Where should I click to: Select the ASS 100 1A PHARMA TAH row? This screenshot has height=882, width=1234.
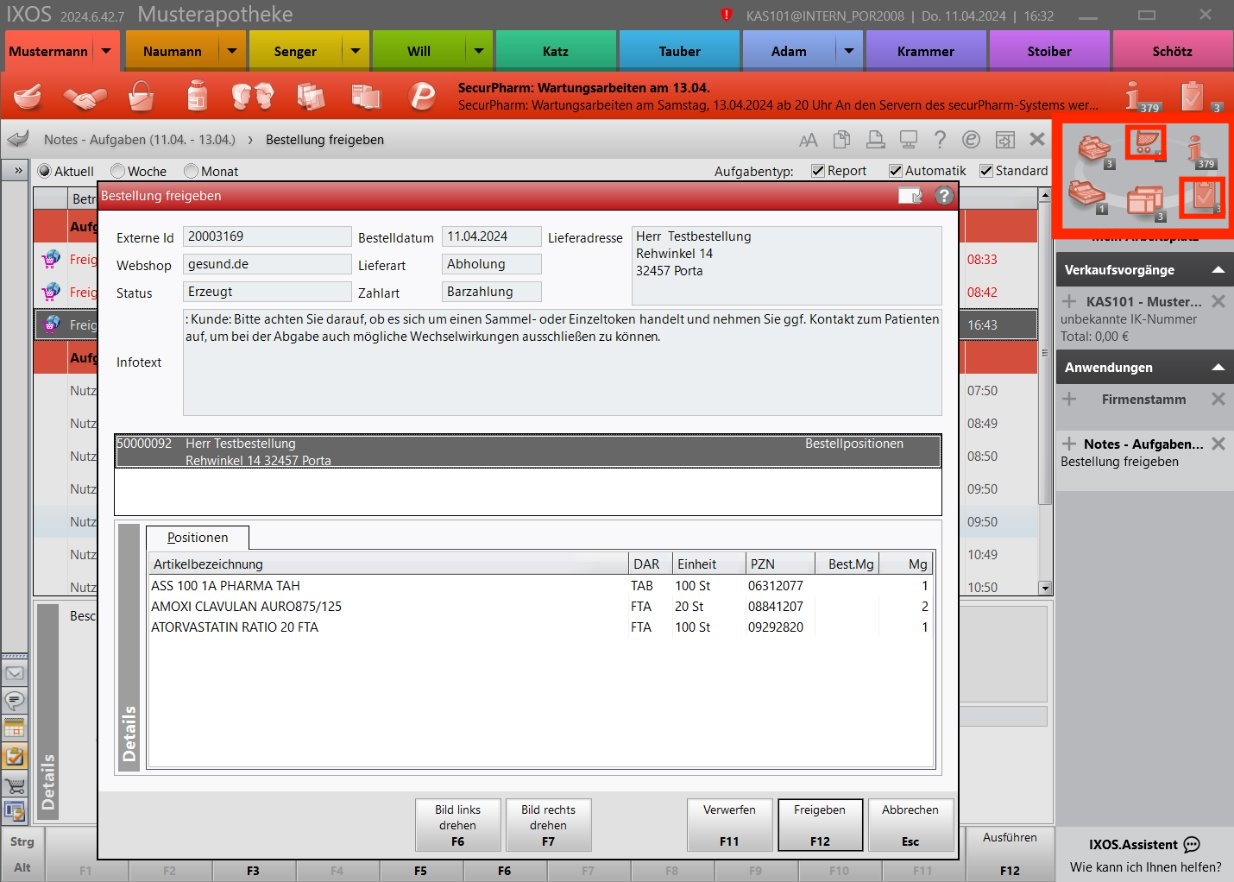[540, 586]
